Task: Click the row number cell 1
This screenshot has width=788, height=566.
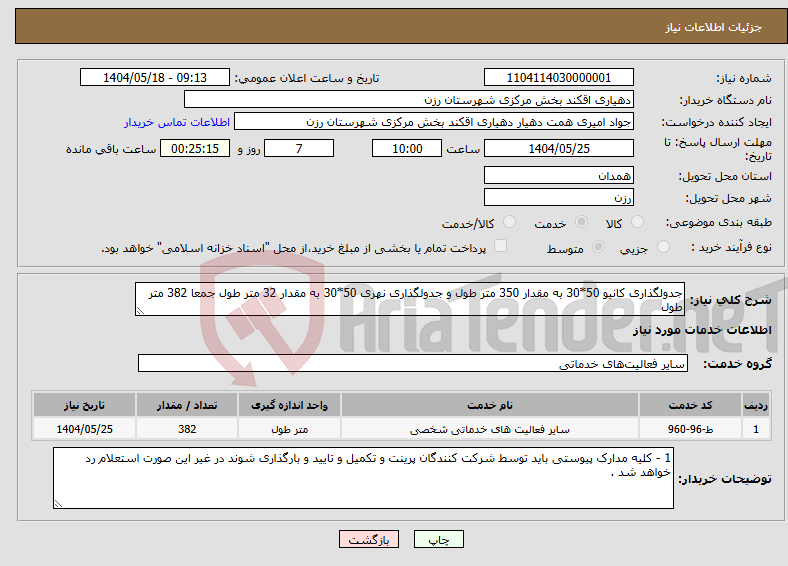Action: tap(756, 429)
